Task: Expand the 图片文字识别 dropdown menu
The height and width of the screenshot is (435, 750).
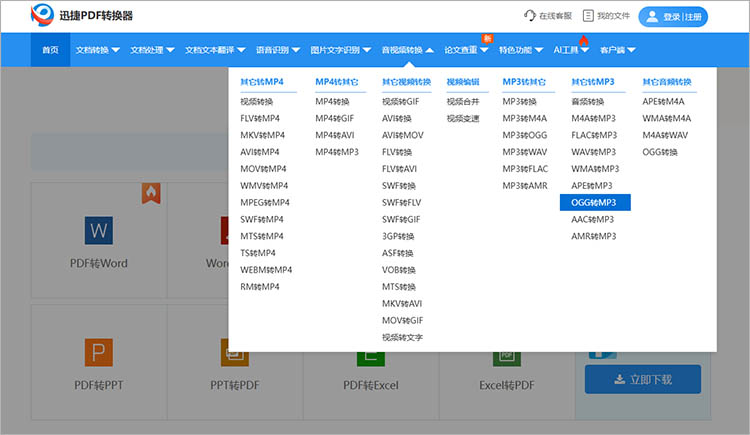Action: pyautogui.click(x=341, y=50)
